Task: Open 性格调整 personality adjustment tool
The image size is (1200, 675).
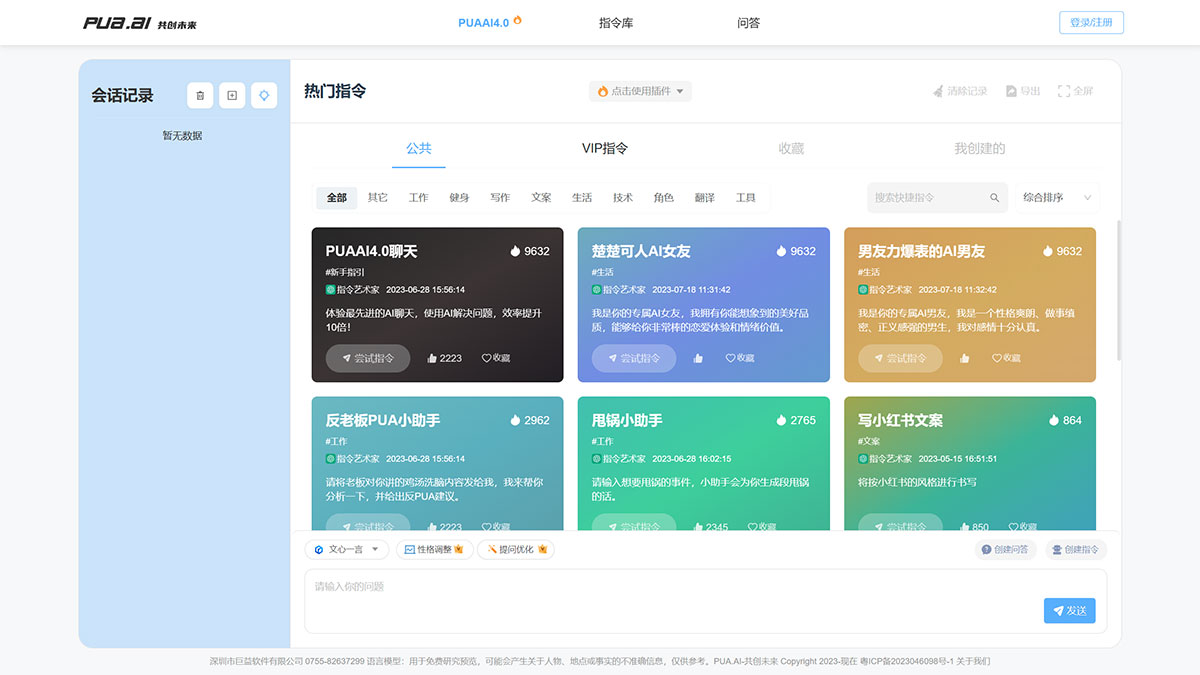Action: coord(432,549)
